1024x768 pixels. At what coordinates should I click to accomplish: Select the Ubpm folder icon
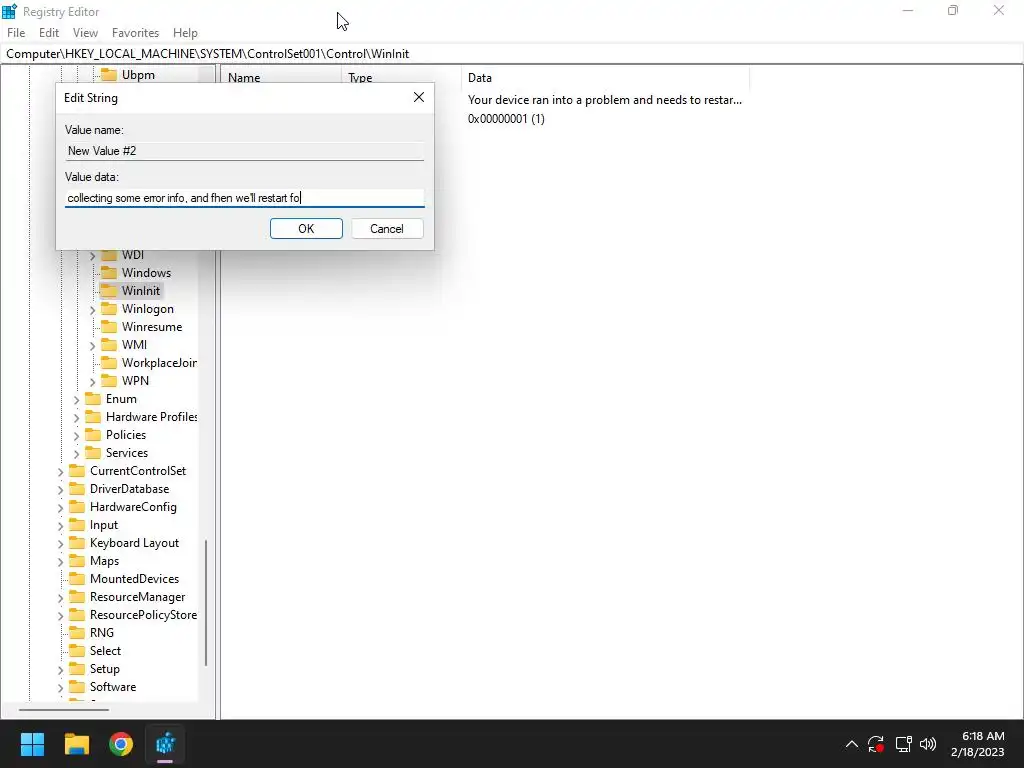tap(108, 74)
